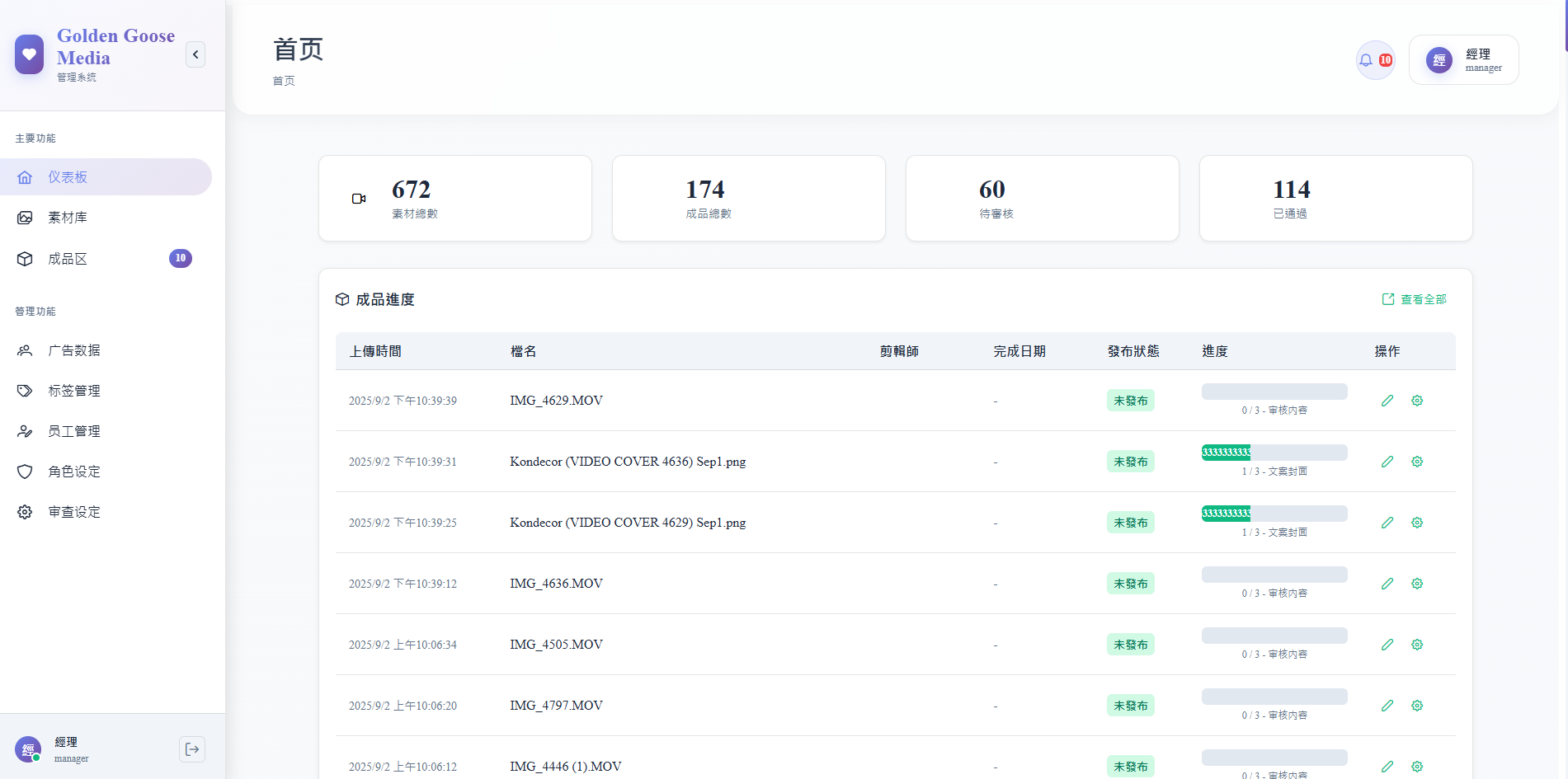
Task: Click the logout icon at bottom left
Action: (x=192, y=749)
